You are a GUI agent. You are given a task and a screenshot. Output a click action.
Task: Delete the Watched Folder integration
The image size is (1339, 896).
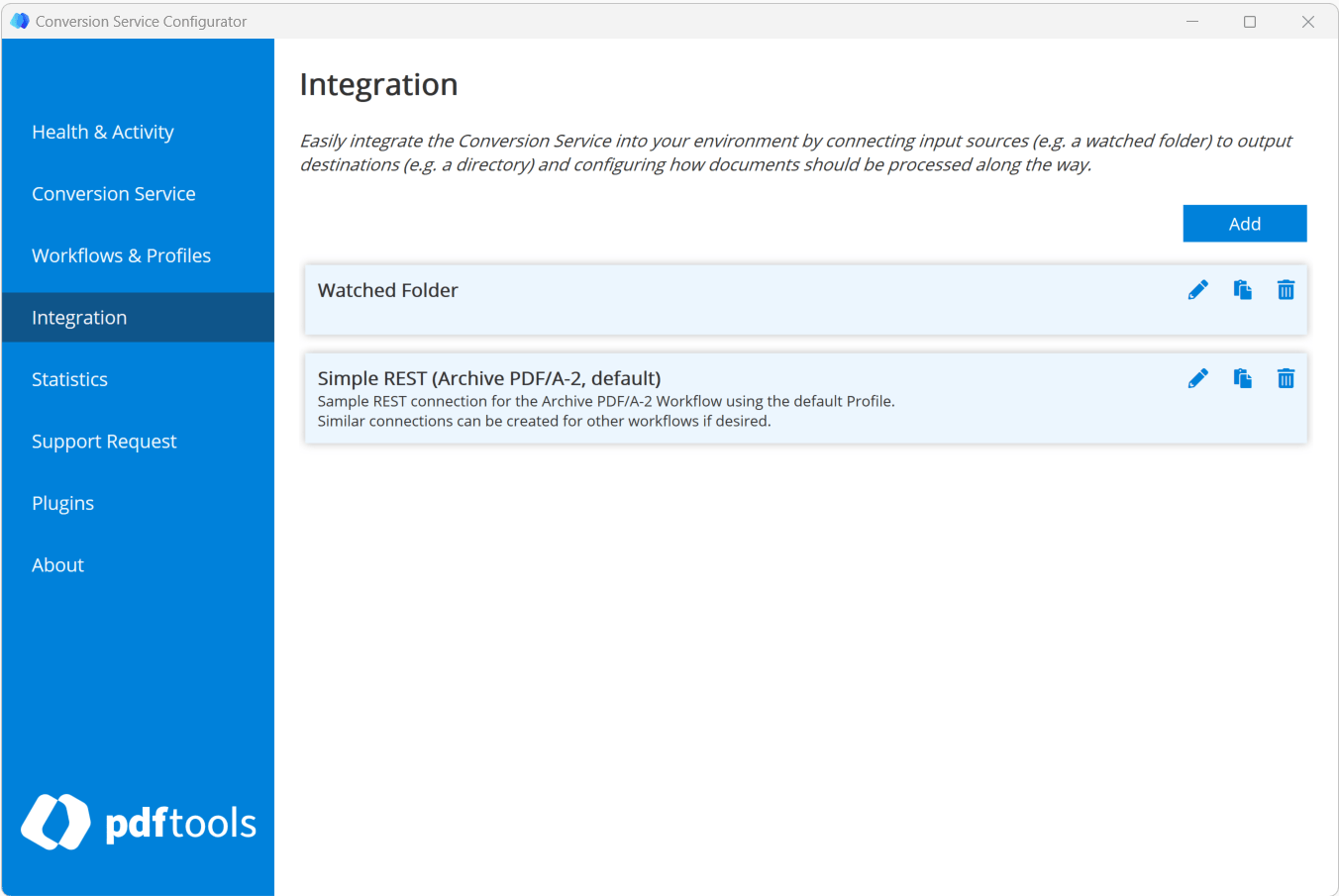[x=1286, y=290]
